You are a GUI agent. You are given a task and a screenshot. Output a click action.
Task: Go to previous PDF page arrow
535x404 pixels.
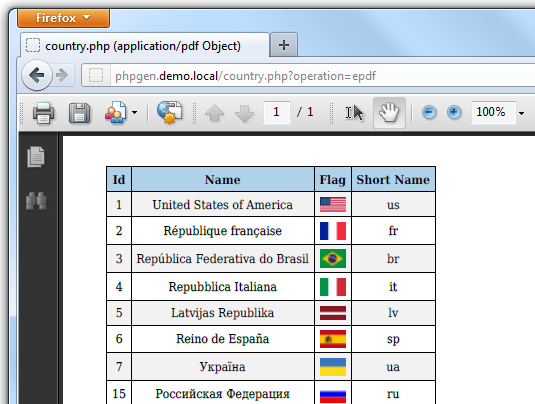click(214, 113)
